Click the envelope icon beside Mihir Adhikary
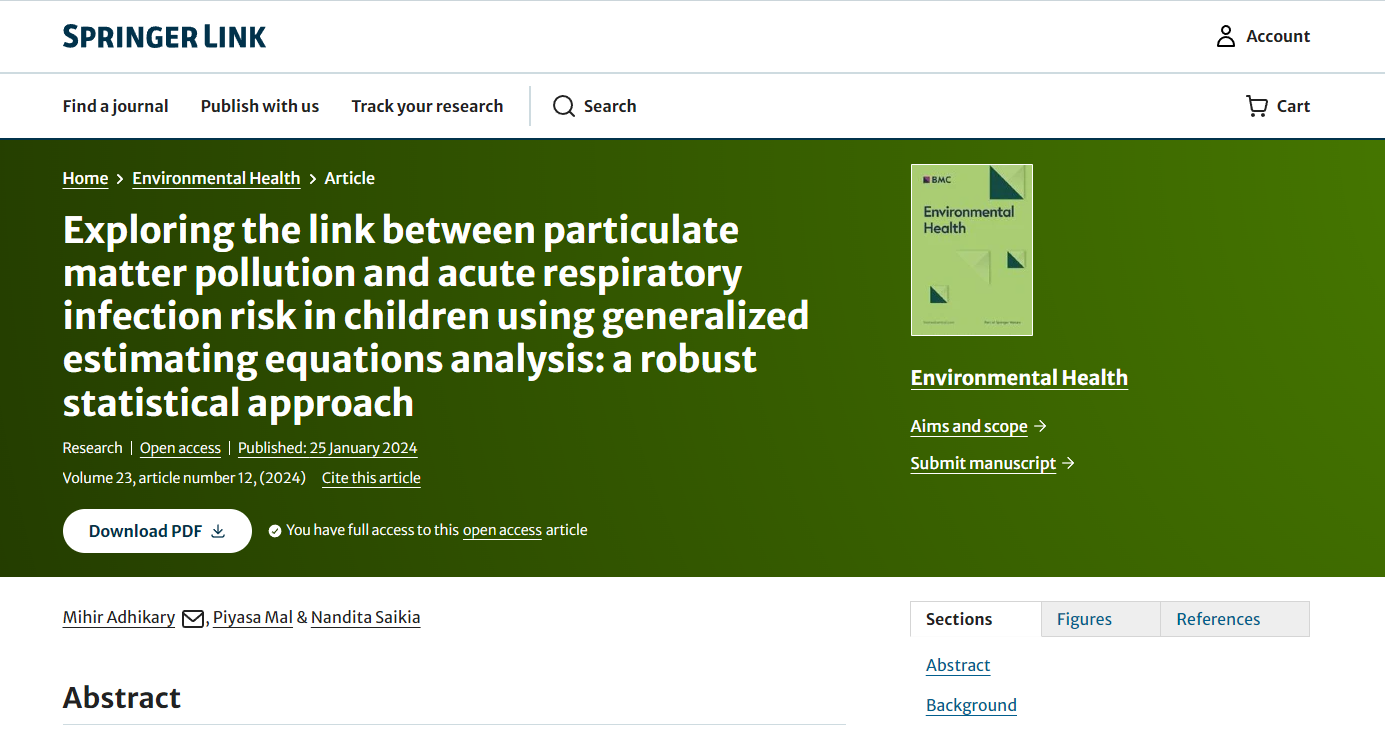This screenshot has width=1385, height=731. [192, 619]
